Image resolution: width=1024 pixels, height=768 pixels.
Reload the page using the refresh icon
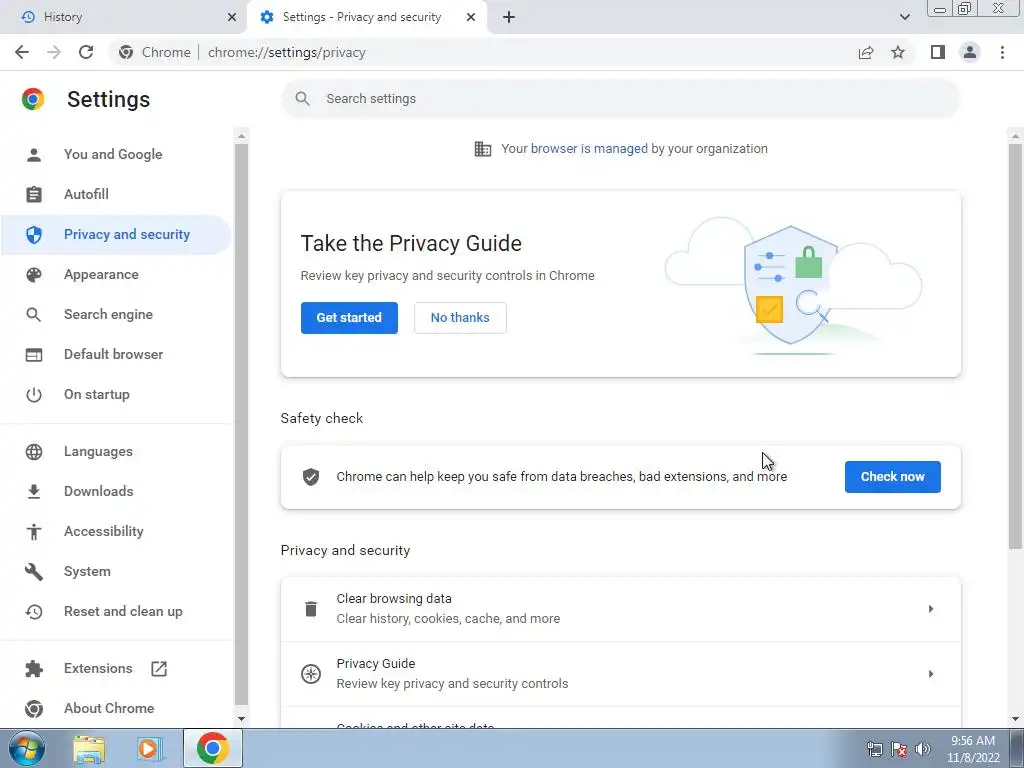86,52
